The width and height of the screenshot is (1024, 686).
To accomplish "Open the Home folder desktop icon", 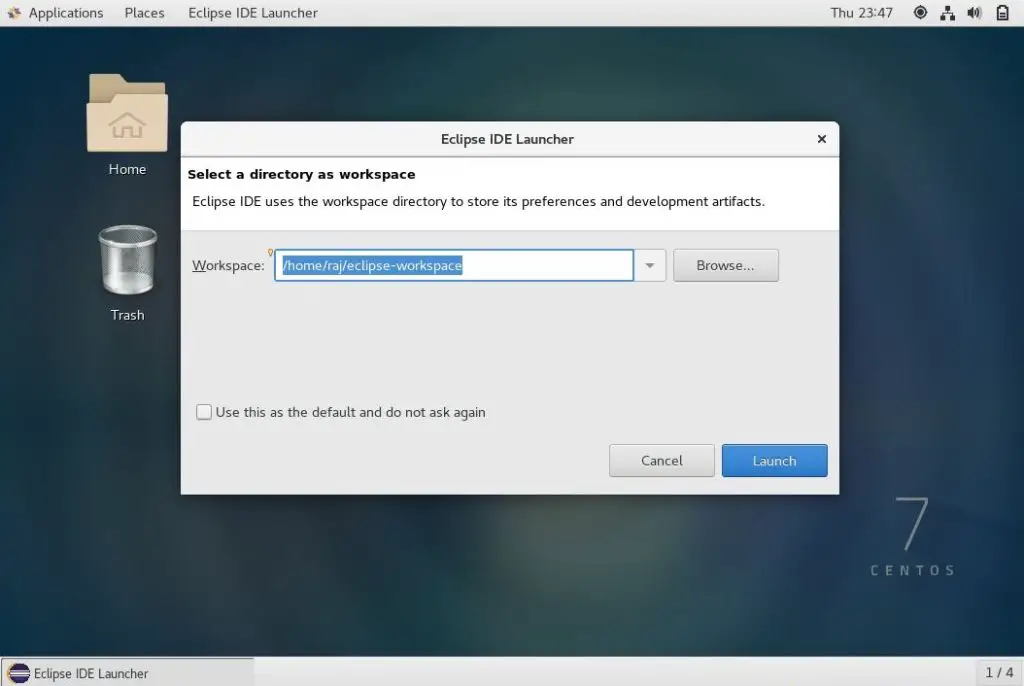I will coord(127,114).
